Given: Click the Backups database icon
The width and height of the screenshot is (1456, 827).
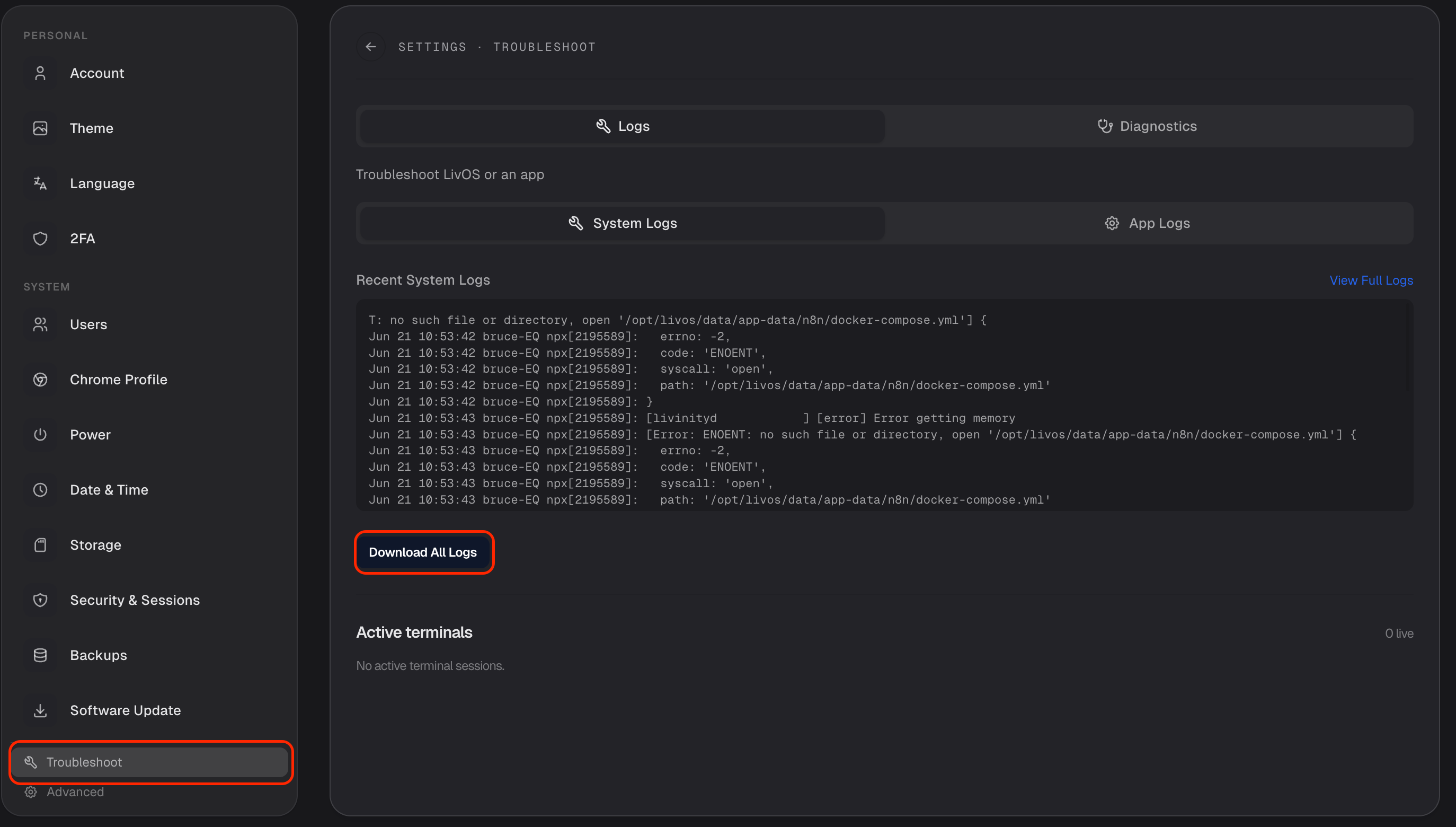Looking at the screenshot, I should click(x=40, y=655).
